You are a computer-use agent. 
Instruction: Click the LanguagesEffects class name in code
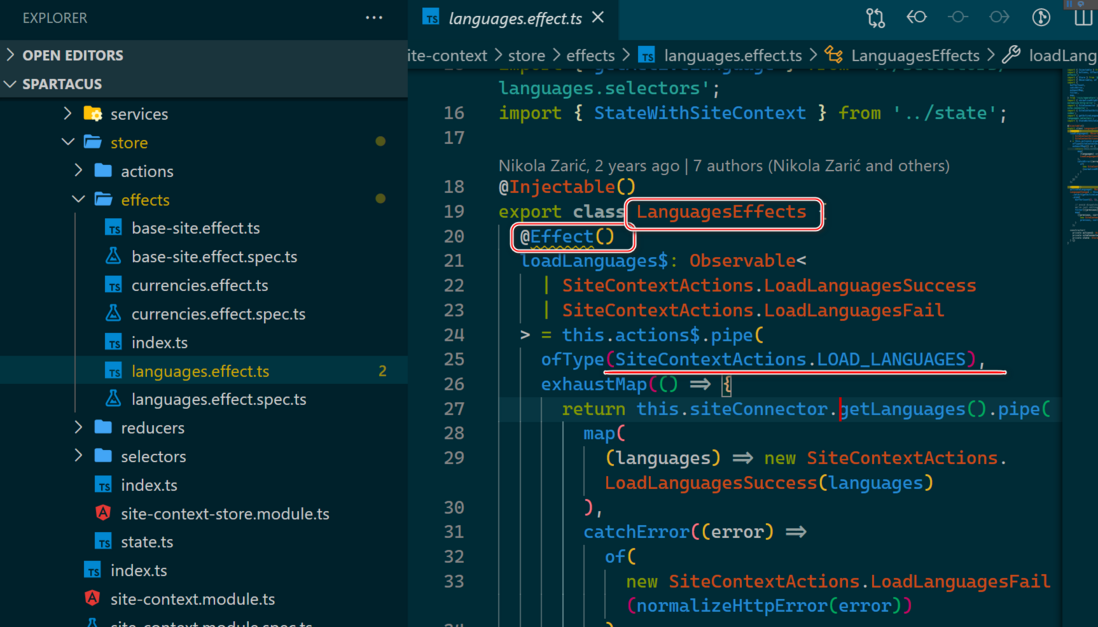pos(721,212)
